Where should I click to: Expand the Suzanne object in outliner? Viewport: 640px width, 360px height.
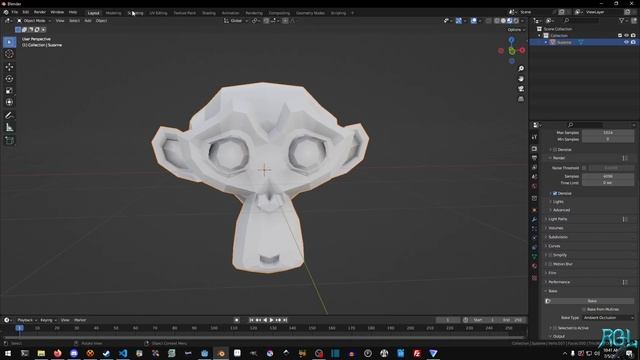546,42
